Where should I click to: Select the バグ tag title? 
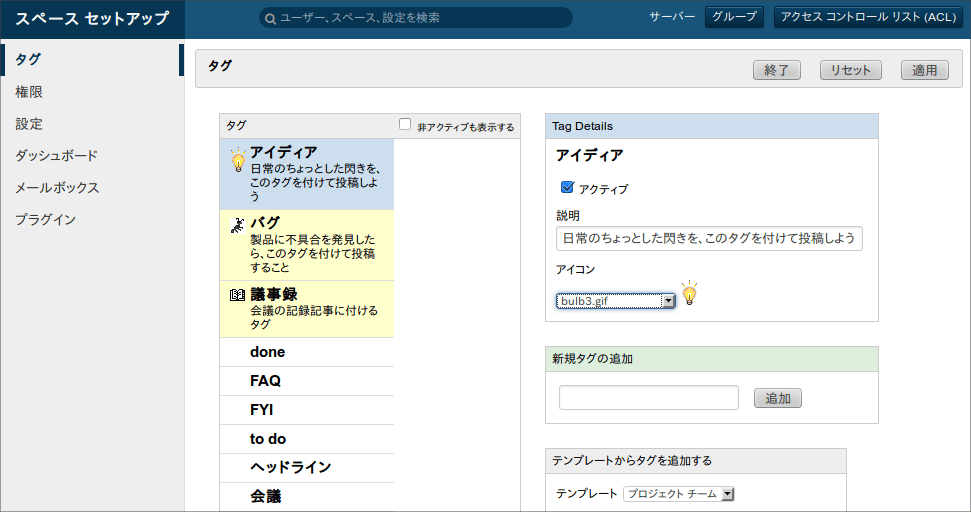(265, 223)
